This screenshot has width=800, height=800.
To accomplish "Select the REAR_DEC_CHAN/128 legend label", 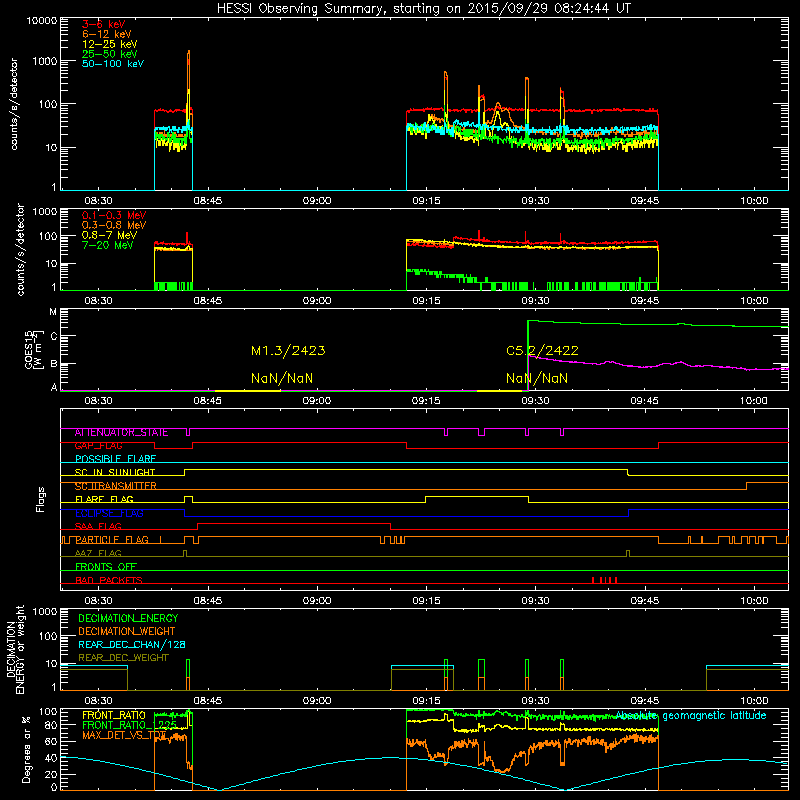I will (132, 644).
